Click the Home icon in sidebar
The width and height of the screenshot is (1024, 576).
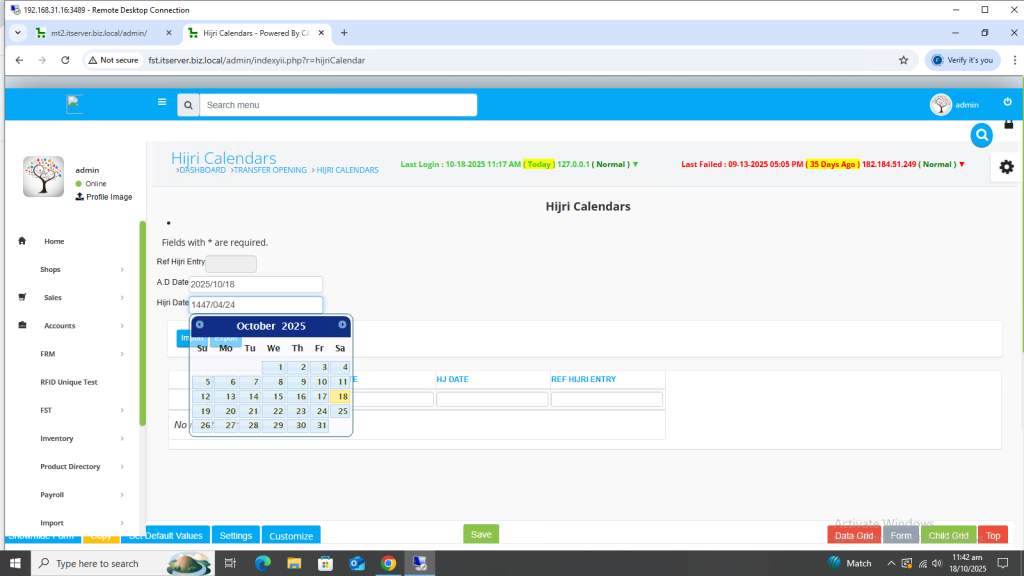22,241
